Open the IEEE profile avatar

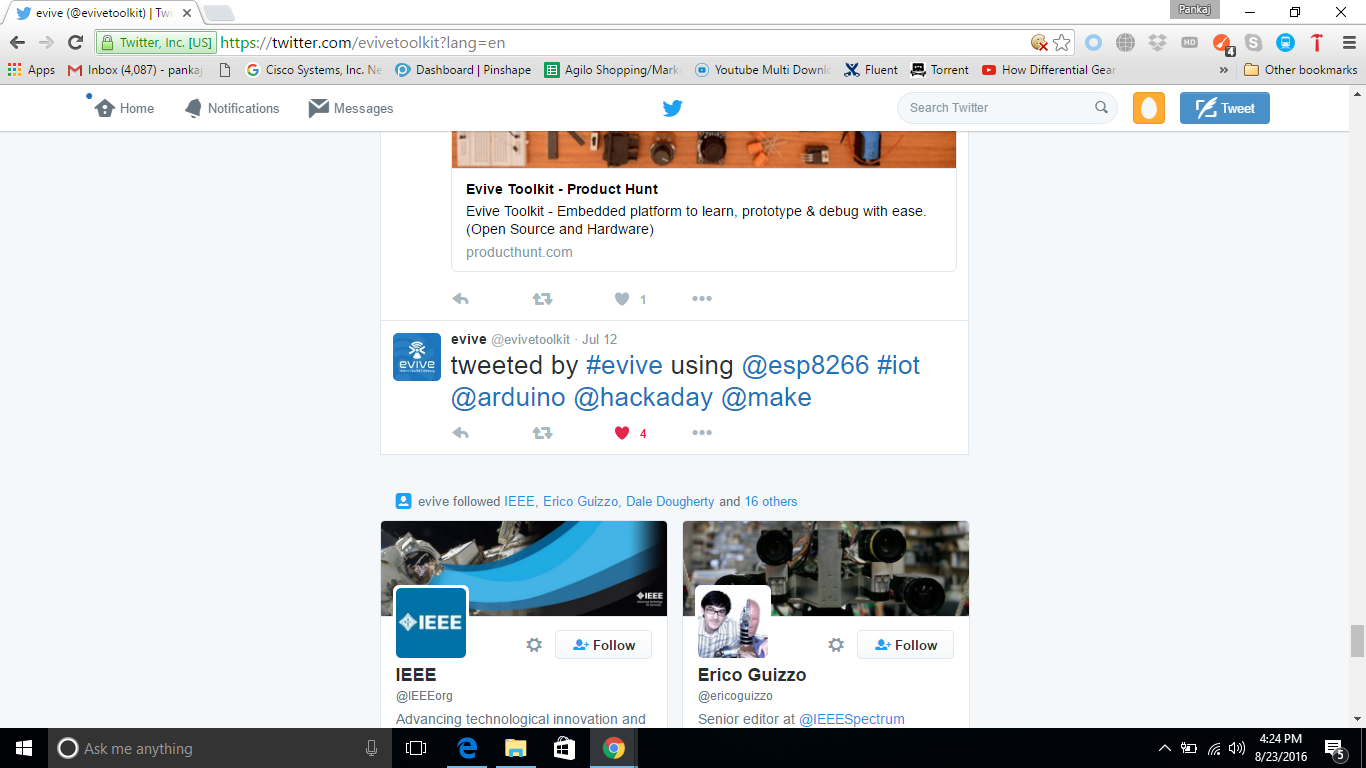click(x=431, y=622)
